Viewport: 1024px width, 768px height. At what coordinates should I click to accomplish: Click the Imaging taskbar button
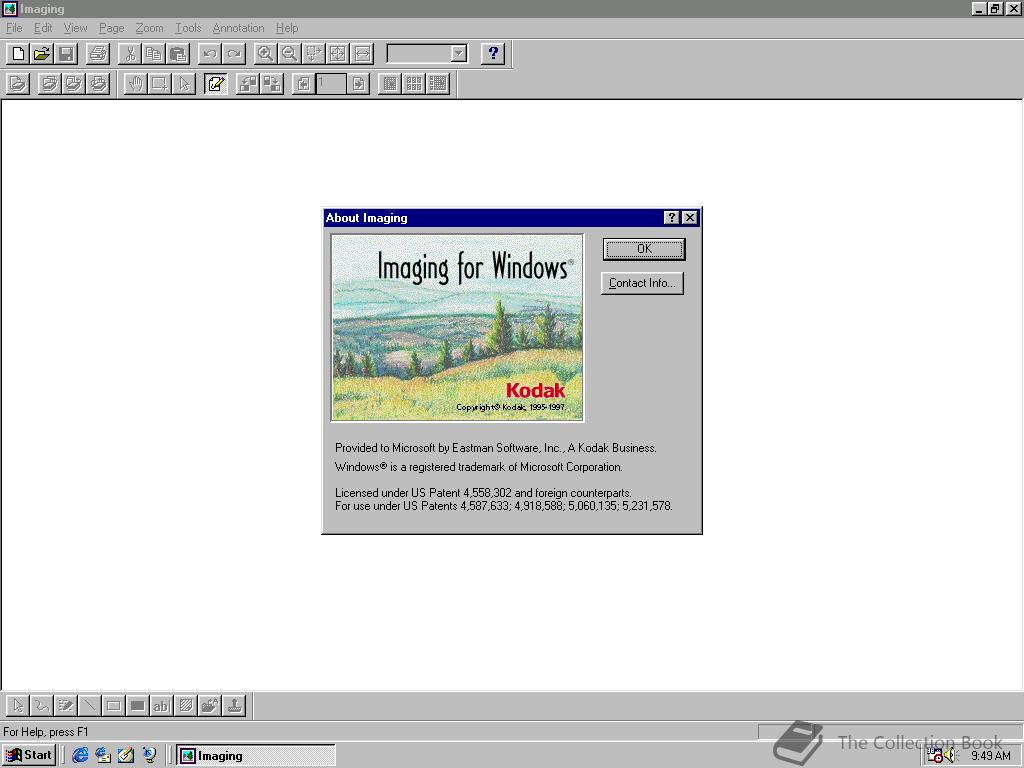click(x=256, y=756)
